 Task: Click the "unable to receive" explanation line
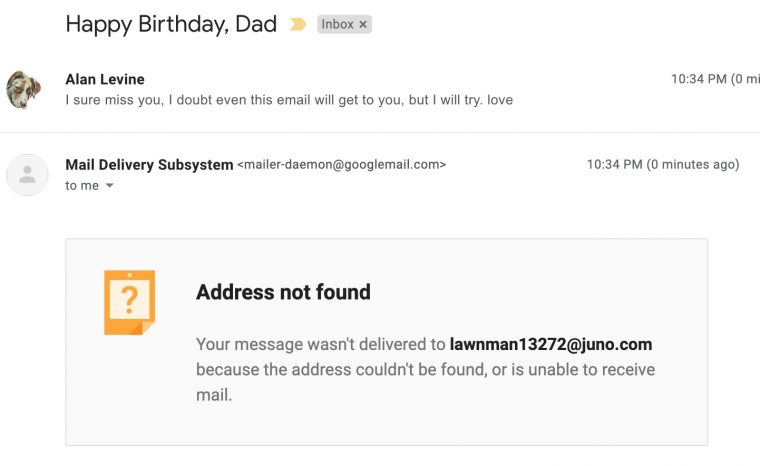[x=425, y=370]
